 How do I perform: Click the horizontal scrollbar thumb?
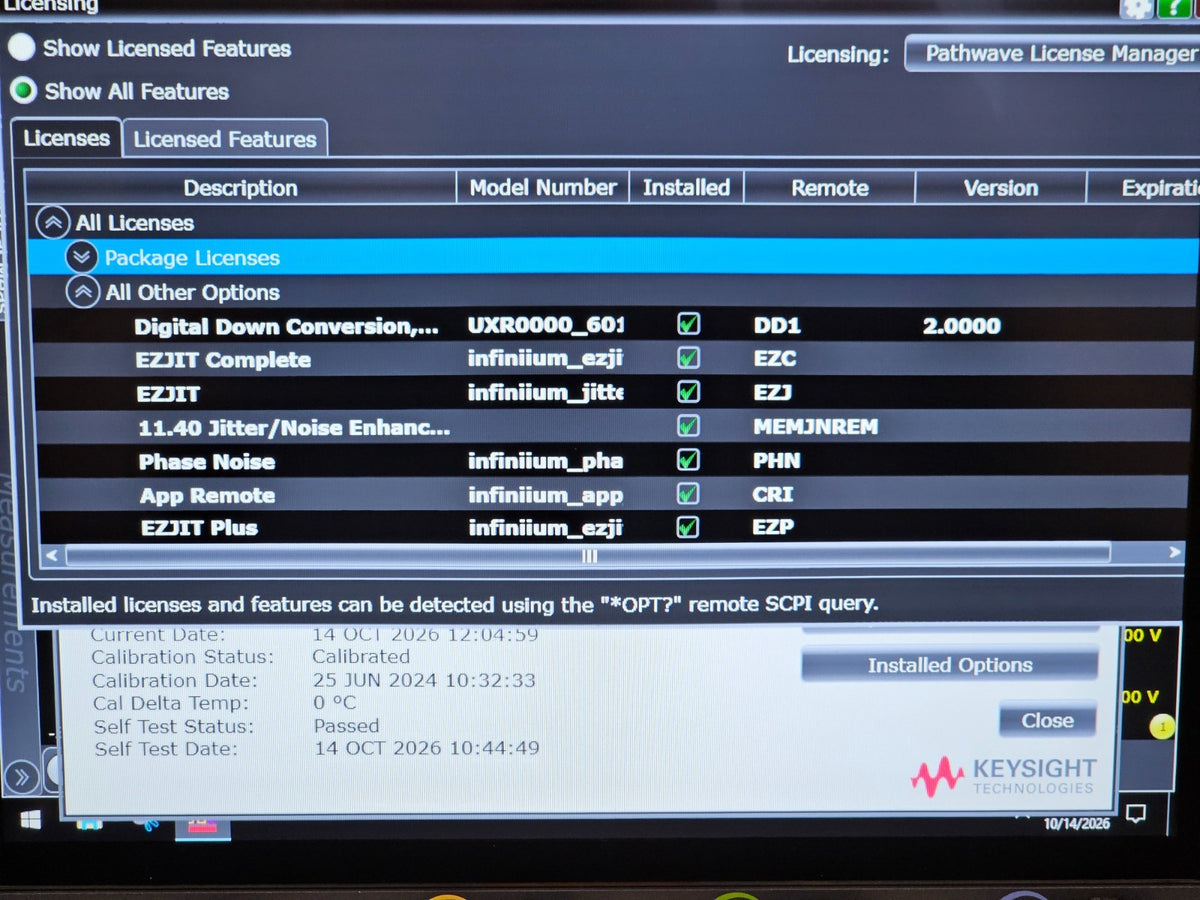[x=588, y=555]
